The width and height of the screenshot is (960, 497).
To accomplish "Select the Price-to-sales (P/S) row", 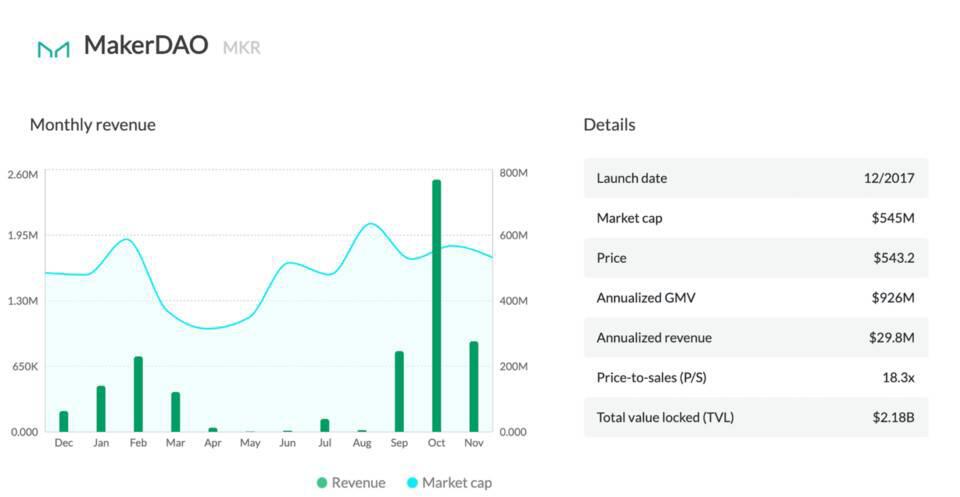I will 755,377.
